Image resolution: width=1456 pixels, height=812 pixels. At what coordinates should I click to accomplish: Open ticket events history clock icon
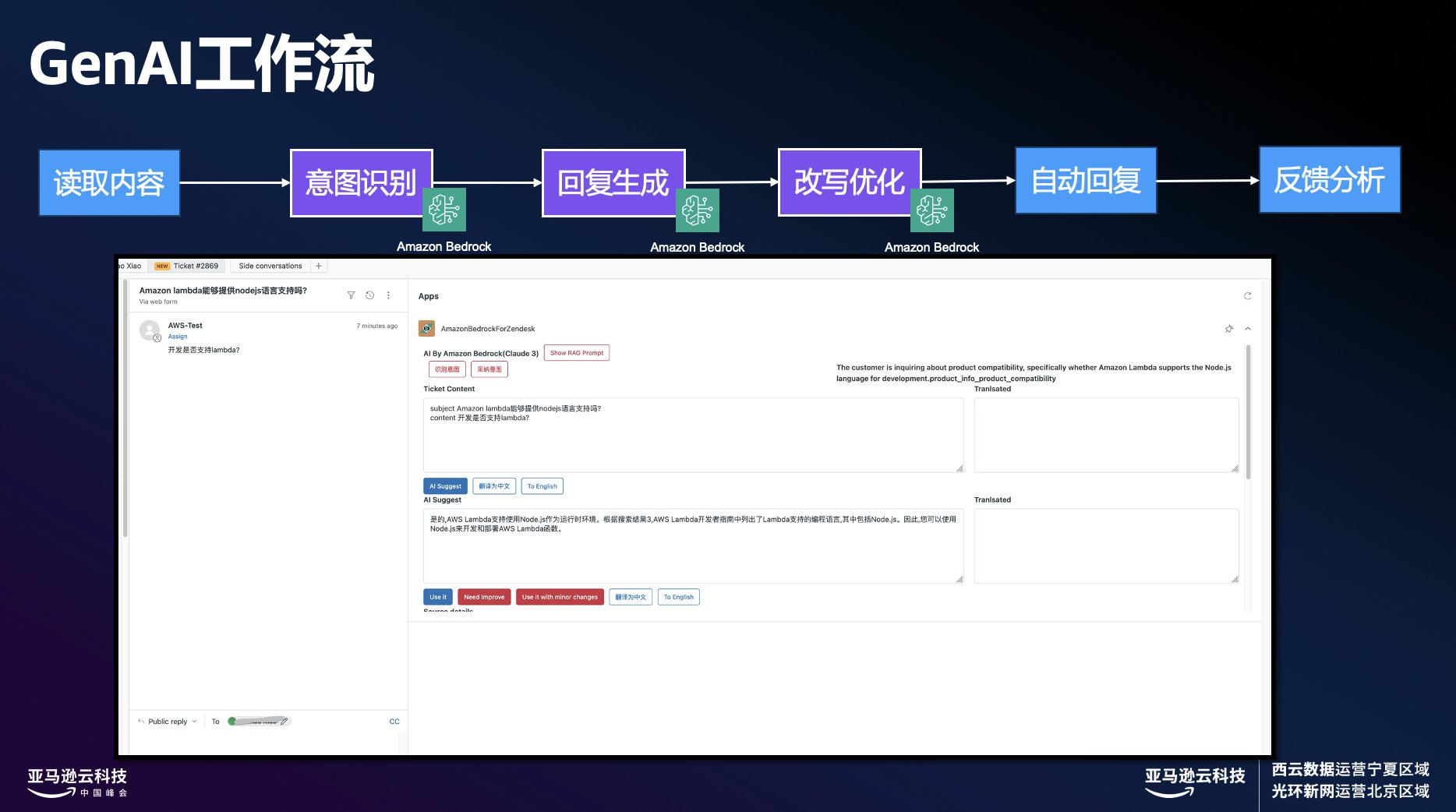pos(369,295)
